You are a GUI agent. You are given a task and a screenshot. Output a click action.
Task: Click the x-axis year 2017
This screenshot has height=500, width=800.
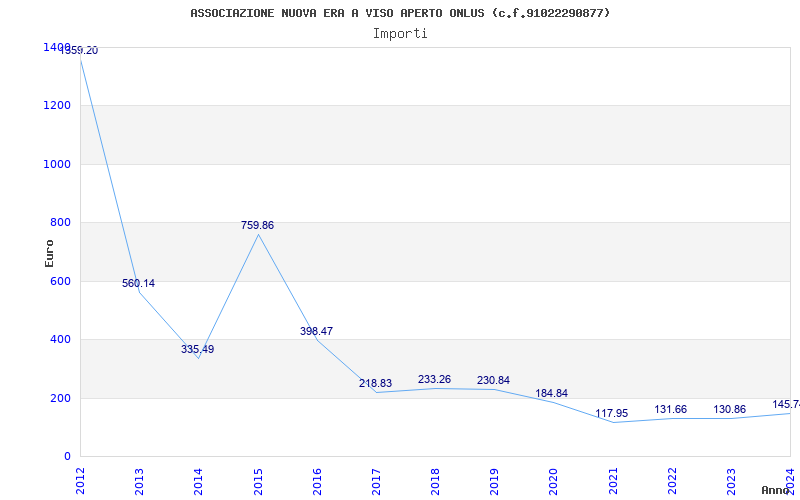376,482
